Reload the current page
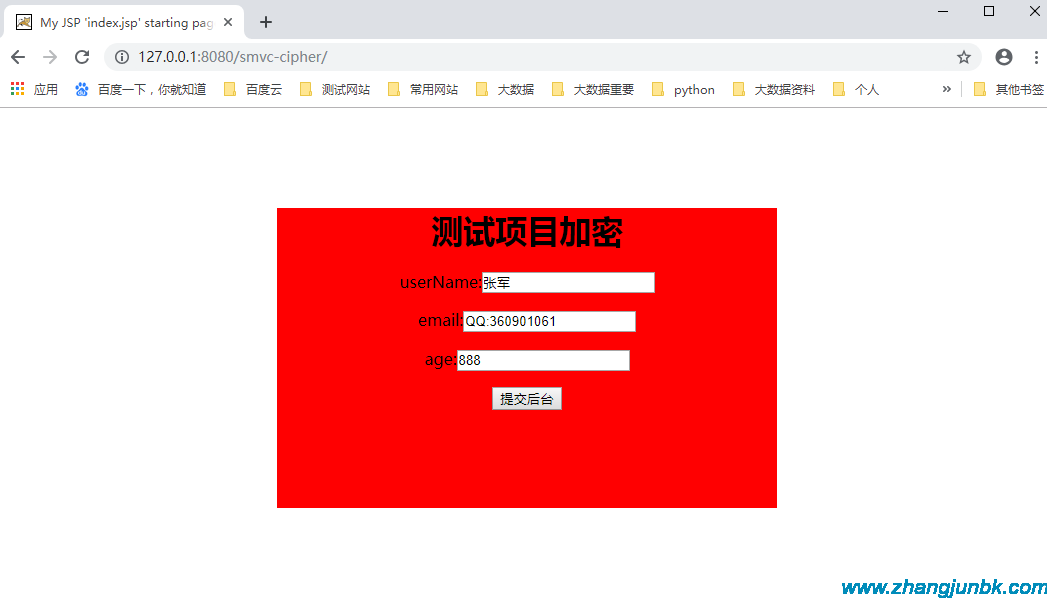 [x=82, y=57]
